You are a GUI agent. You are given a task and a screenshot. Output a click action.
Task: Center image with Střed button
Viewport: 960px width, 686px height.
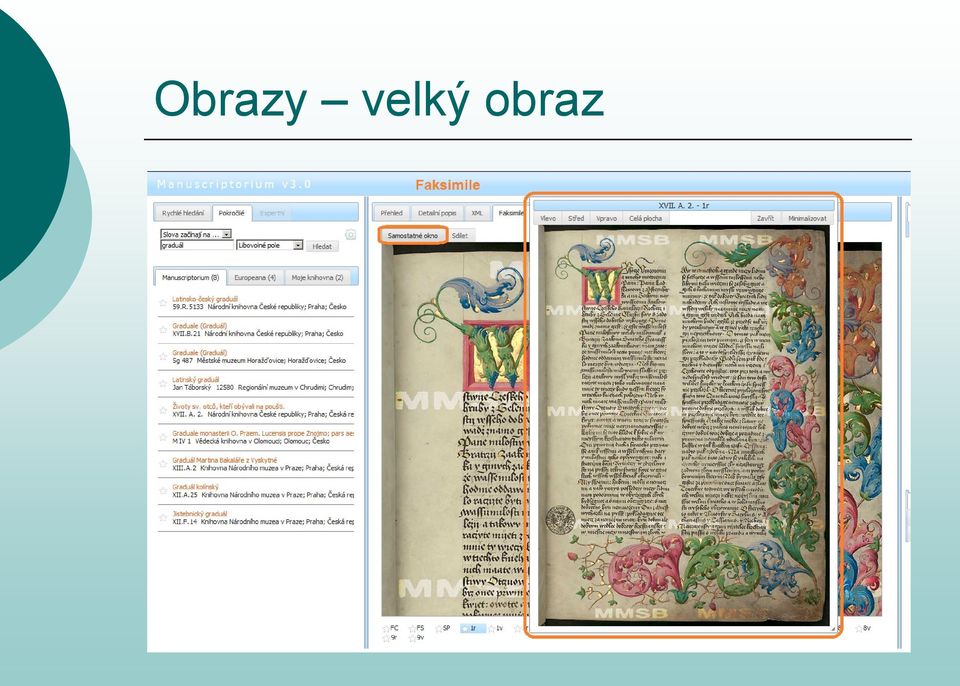click(x=576, y=218)
